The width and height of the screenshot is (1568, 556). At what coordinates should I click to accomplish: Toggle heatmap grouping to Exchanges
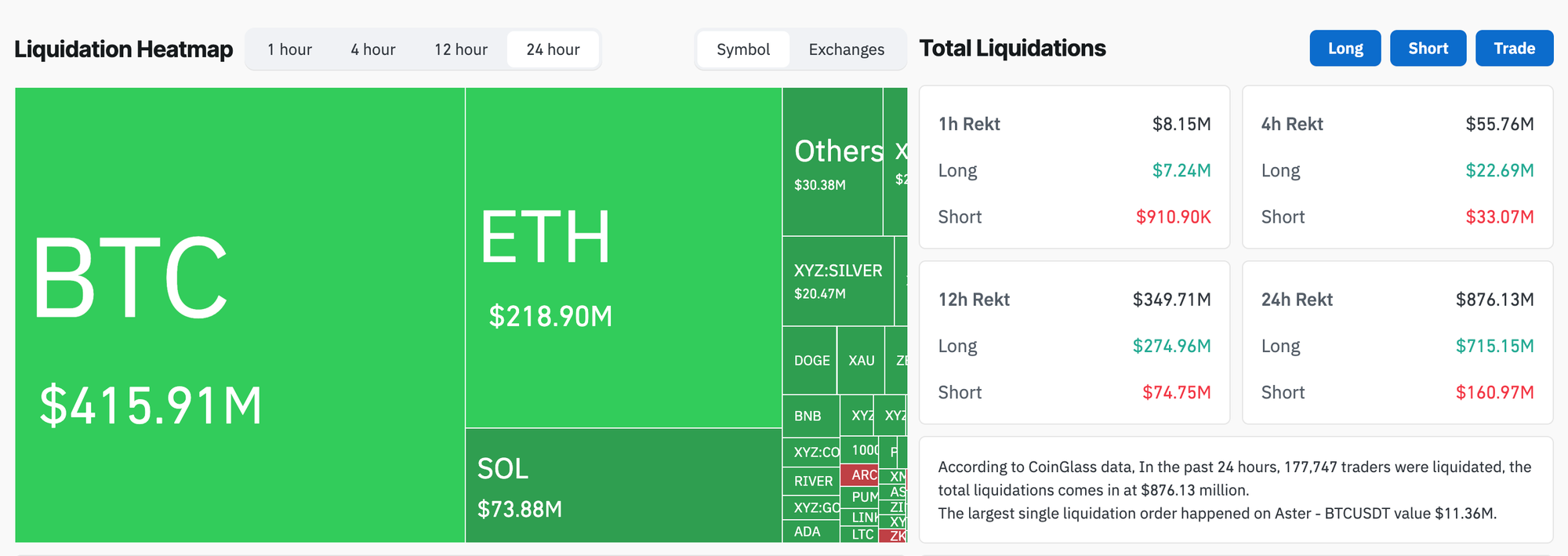pos(846,49)
